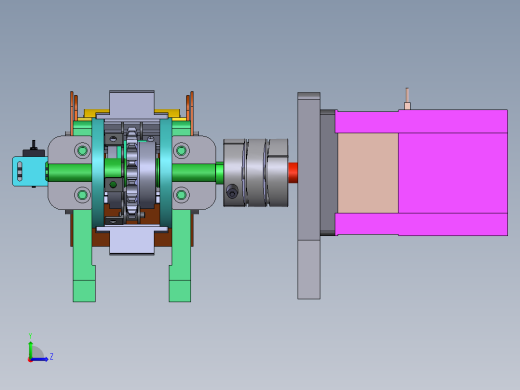Image resolution: width=520 pixels, height=390 pixels.
Task: Select the left teal ring plate
Action: (x=98, y=173)
